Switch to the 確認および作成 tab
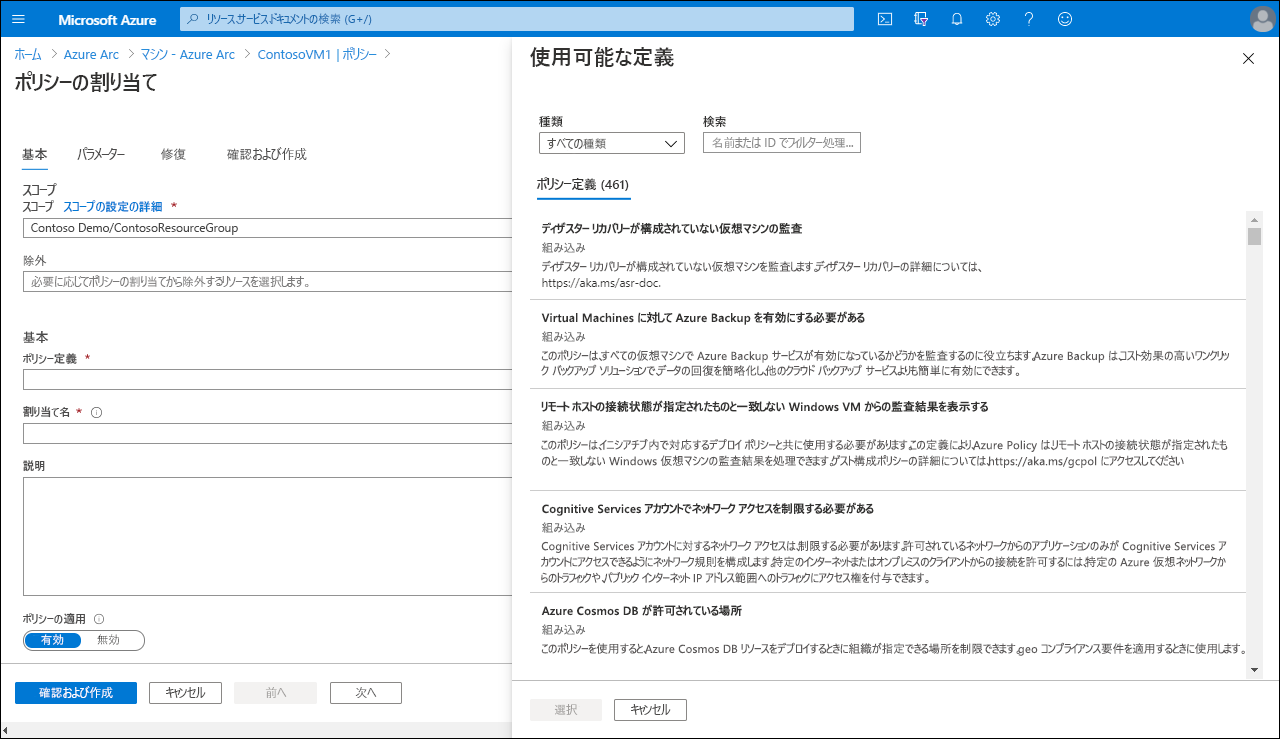 click(266, 154)
